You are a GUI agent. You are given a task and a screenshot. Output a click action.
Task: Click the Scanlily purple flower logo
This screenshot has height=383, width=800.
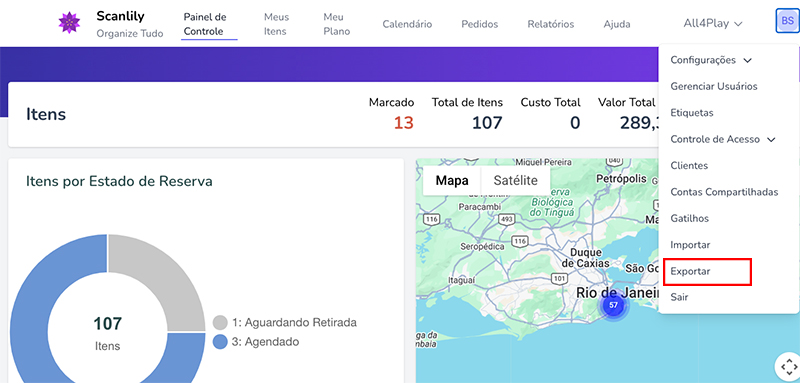tap(69, 23)
